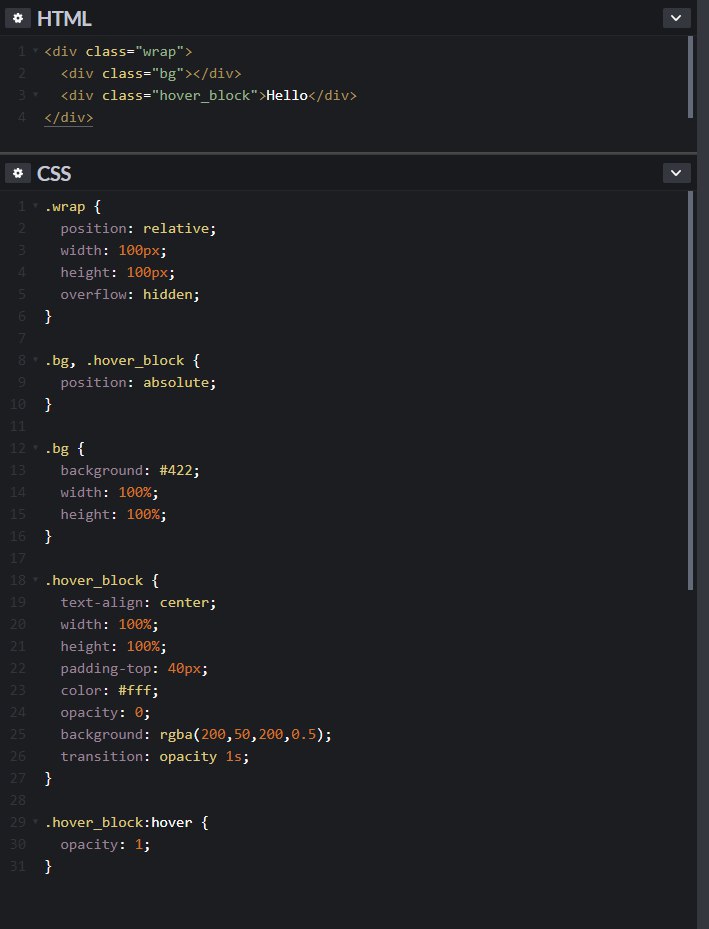Image resolution: width=709 pixels, height=929 pixels.
Task: Click the CSS panel title
Action: pos(54,174)
